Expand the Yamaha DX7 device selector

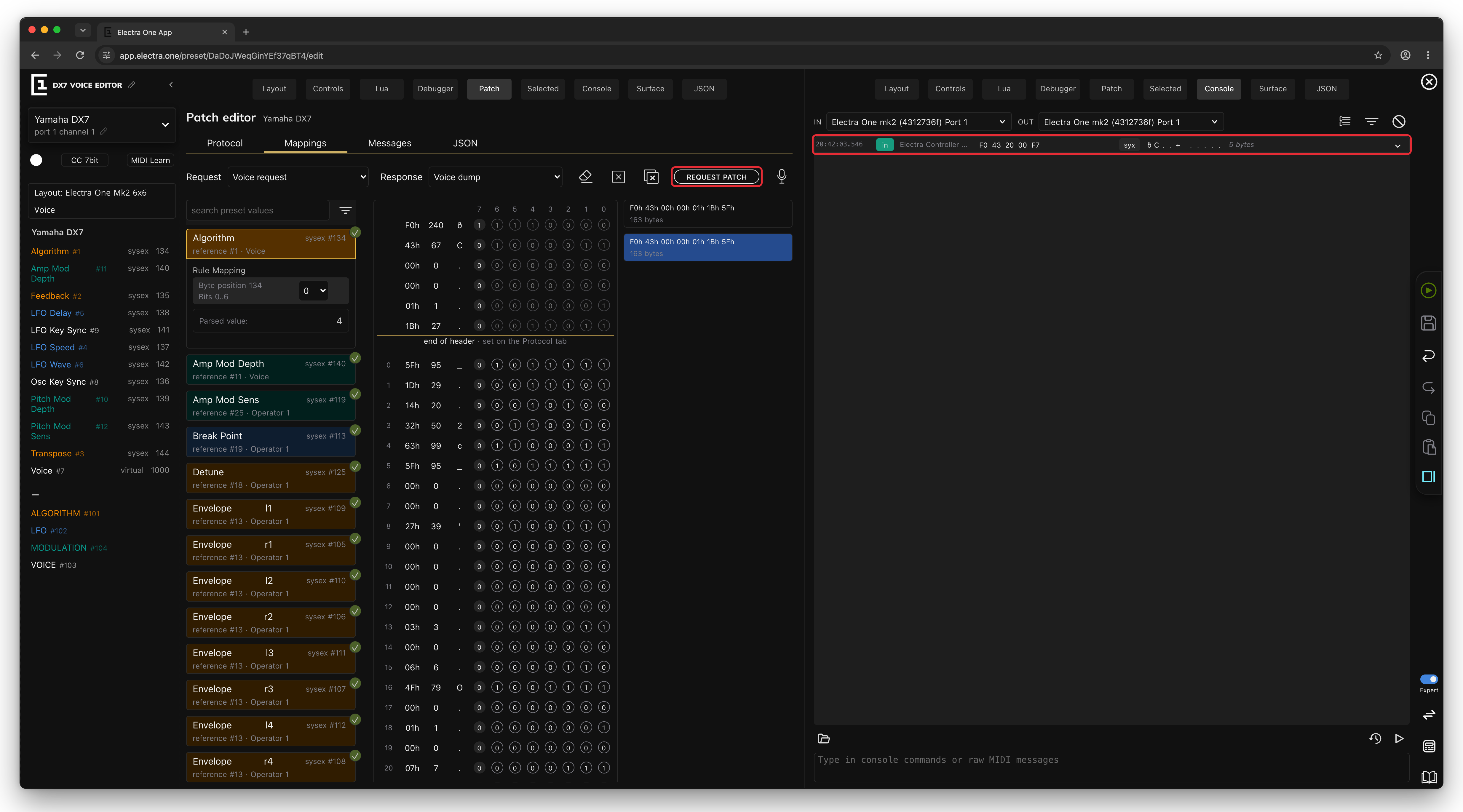click(102, 125)
